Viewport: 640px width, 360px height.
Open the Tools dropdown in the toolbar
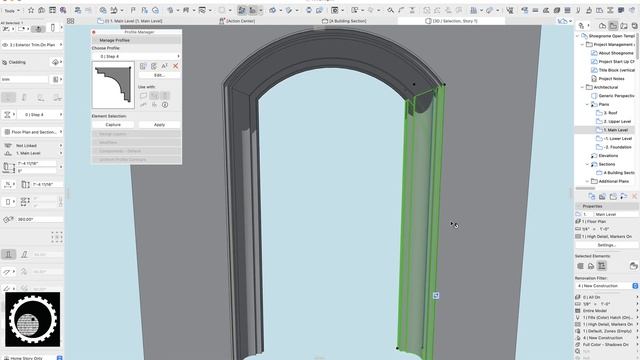point(11,11)
